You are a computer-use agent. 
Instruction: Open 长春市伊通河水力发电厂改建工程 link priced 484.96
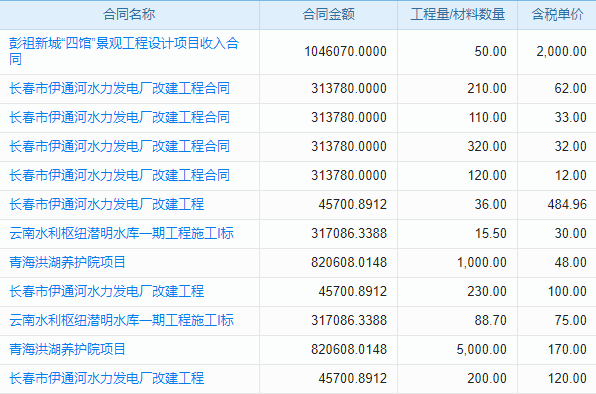(x=107, y=204)
